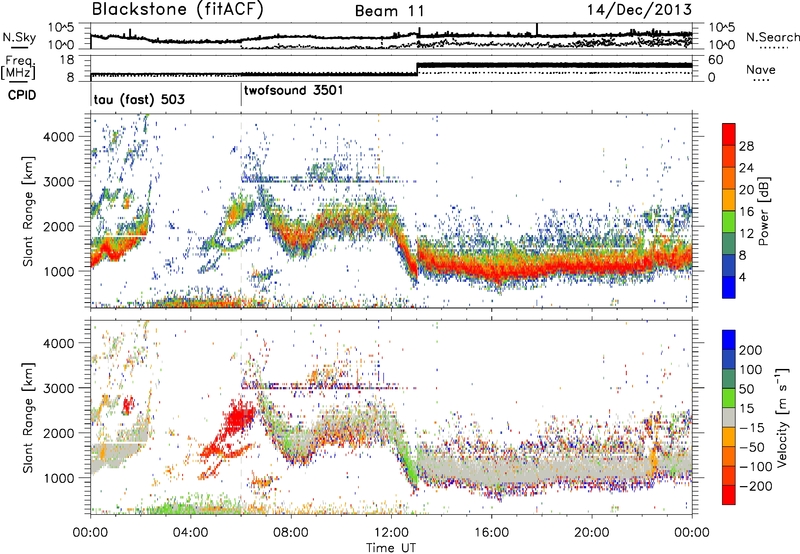Click the 12:00 time tick label
Screen dimensions: 800x554
391,533
